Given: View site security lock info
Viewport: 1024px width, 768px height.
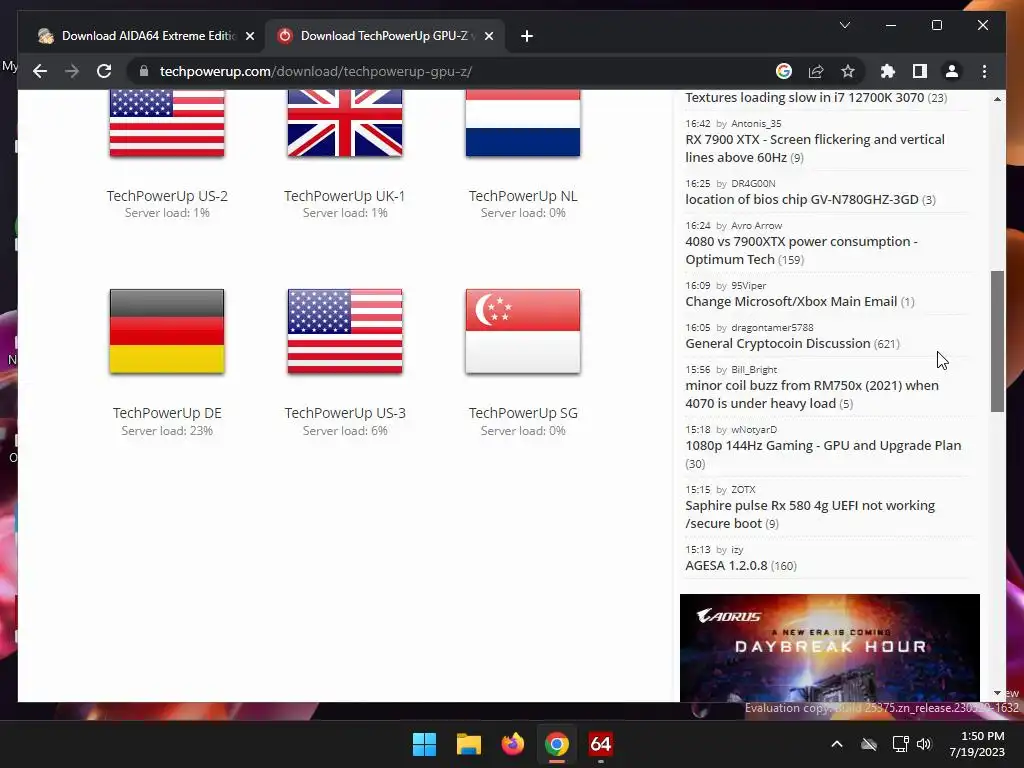Looking at the screenshot, I should tap(144, 71).
